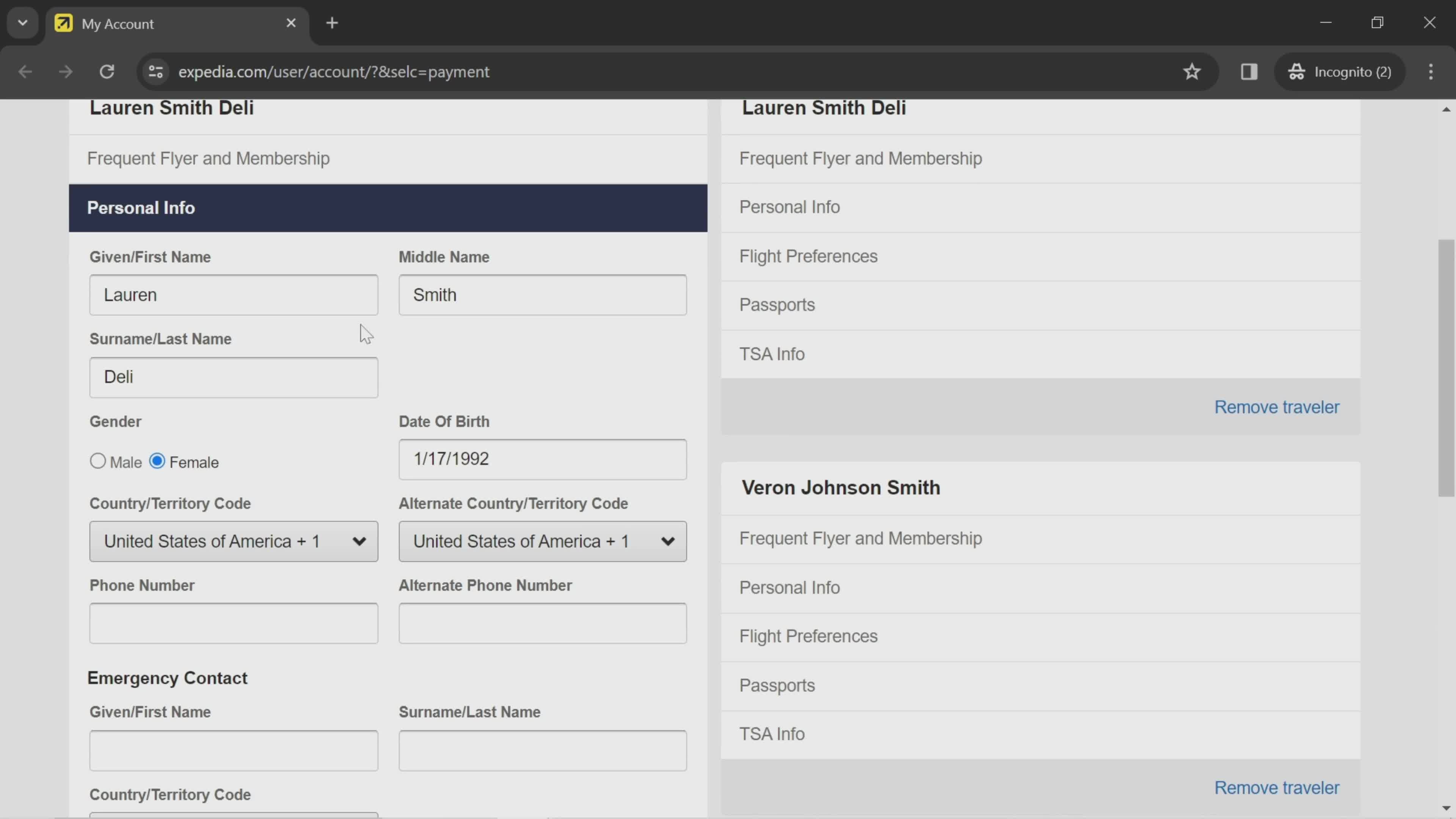
Task: Expand Veron's Frequent Flyer and Membership
Action: [1040, 539]
